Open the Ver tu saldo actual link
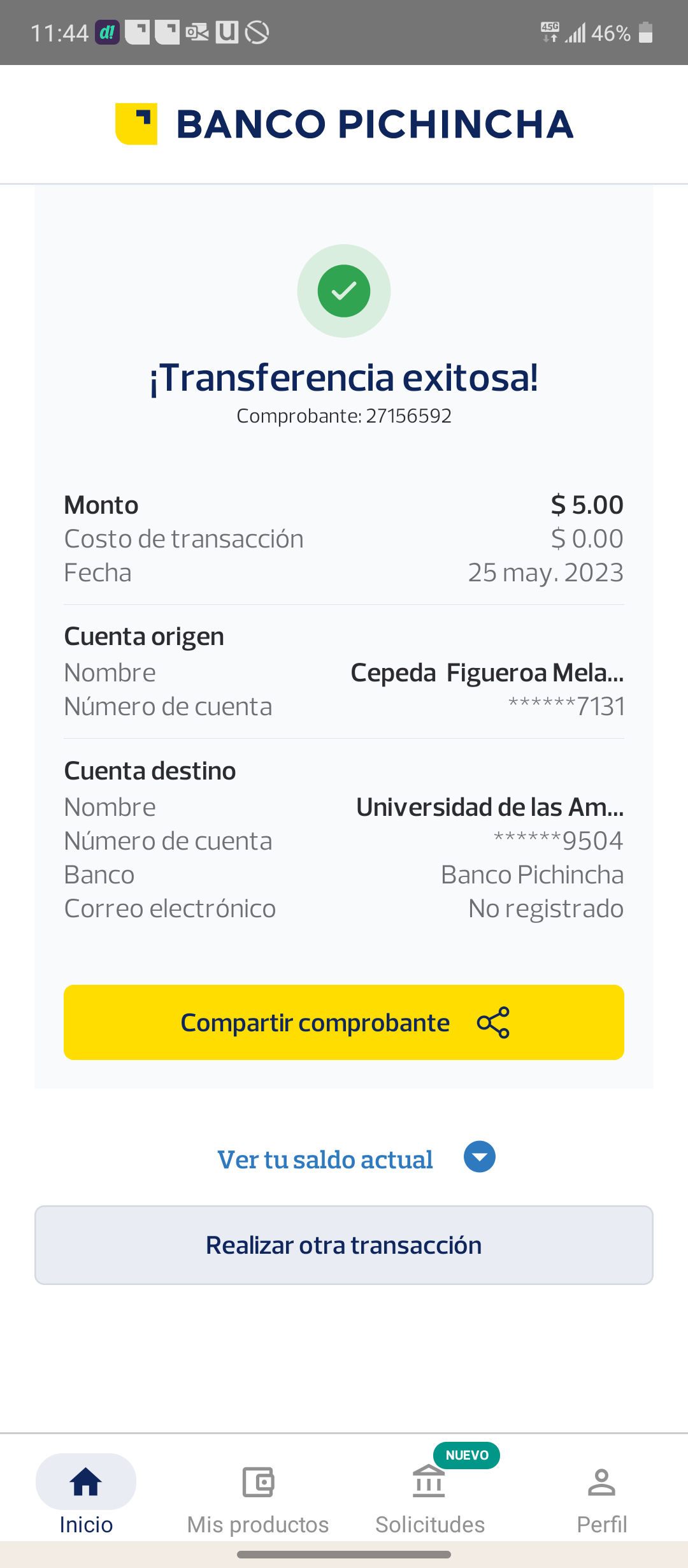Screen dimensions: 688x1568 325,1159
